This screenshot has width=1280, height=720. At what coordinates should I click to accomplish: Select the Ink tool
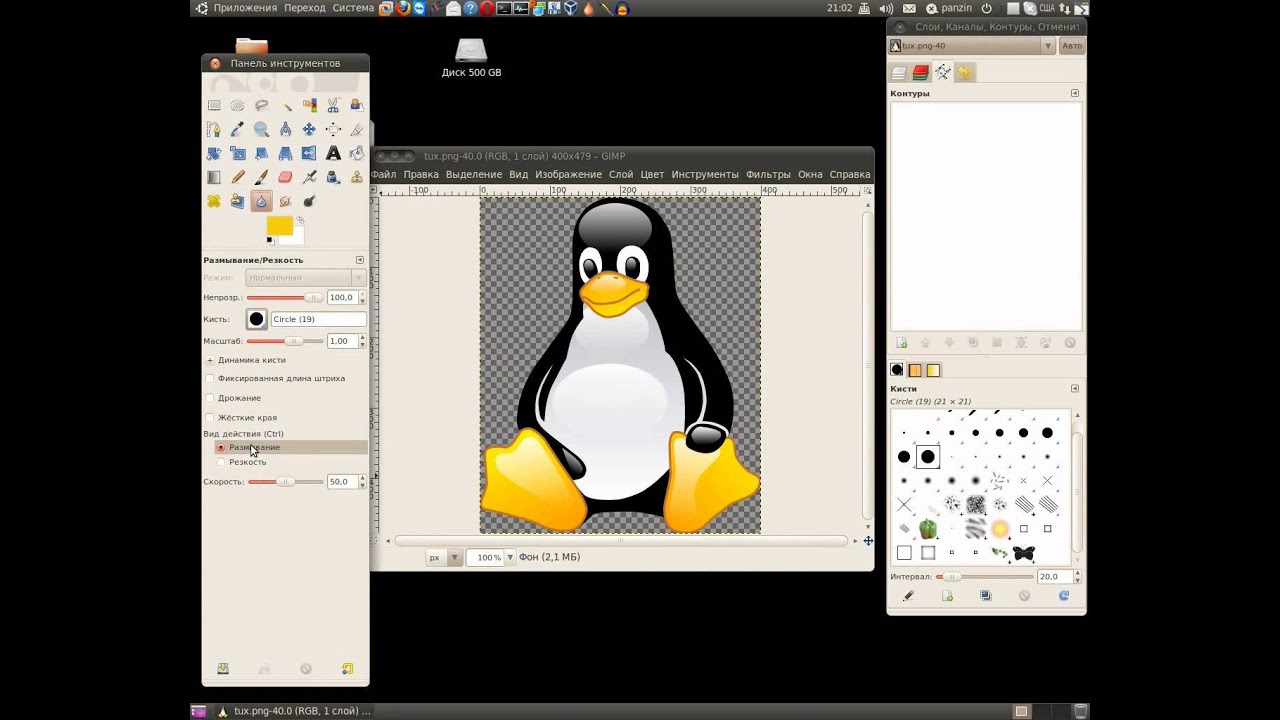(333, 177)
